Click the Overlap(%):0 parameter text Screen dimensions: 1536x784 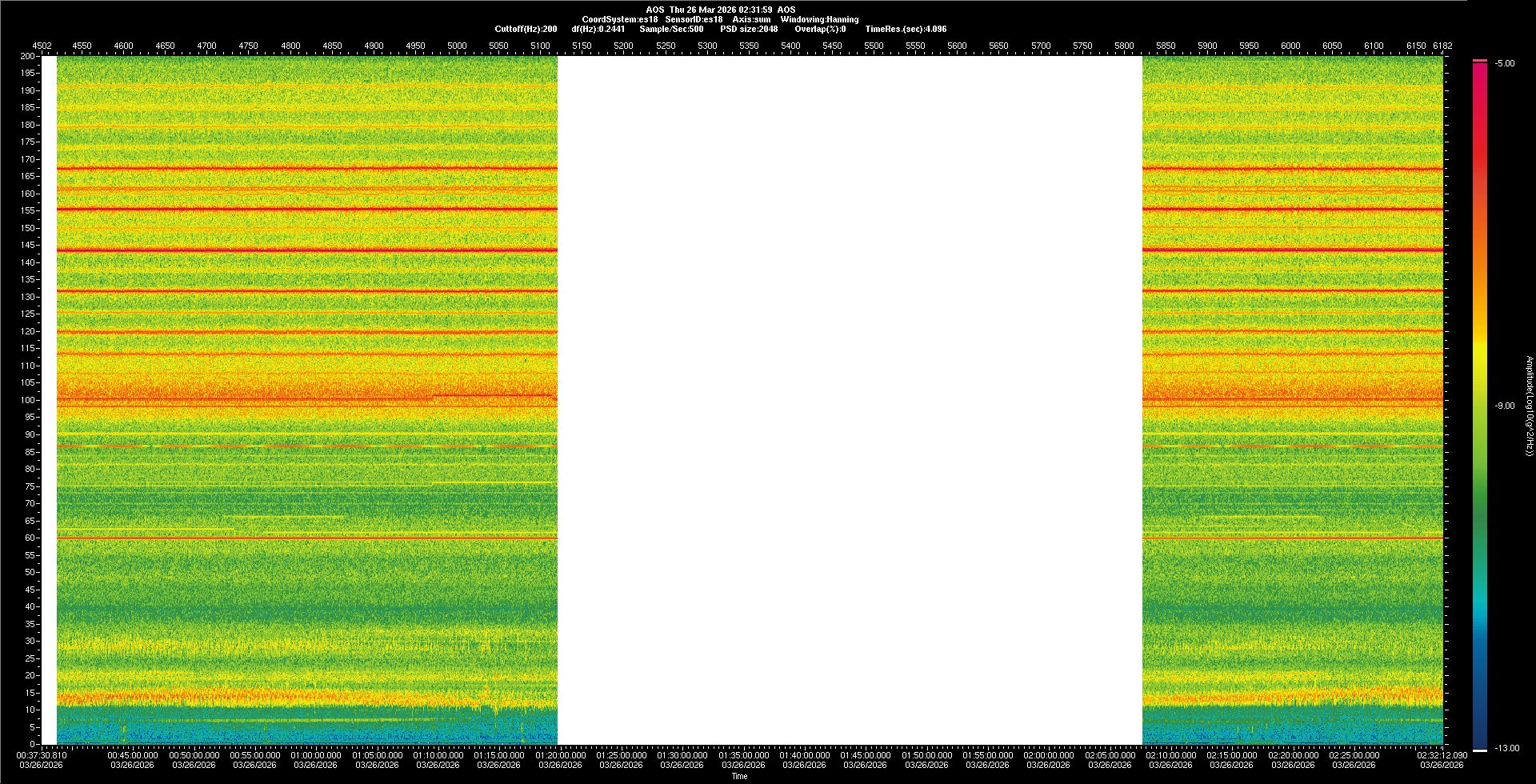819,30
